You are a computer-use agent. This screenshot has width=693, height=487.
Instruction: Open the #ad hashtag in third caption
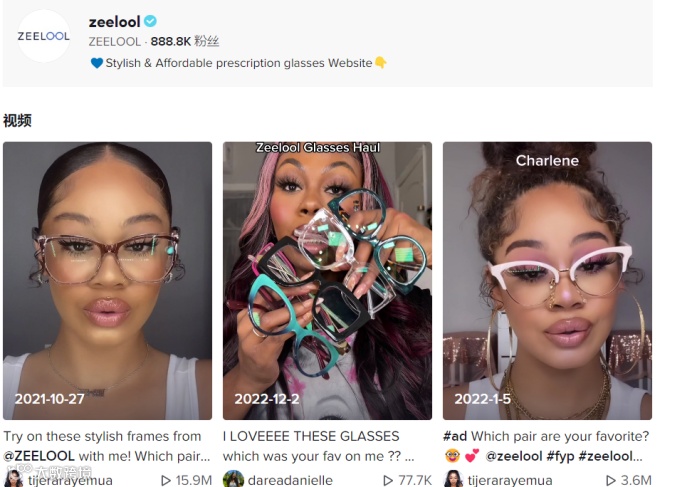pyautogui.click(x=455, y=436)
